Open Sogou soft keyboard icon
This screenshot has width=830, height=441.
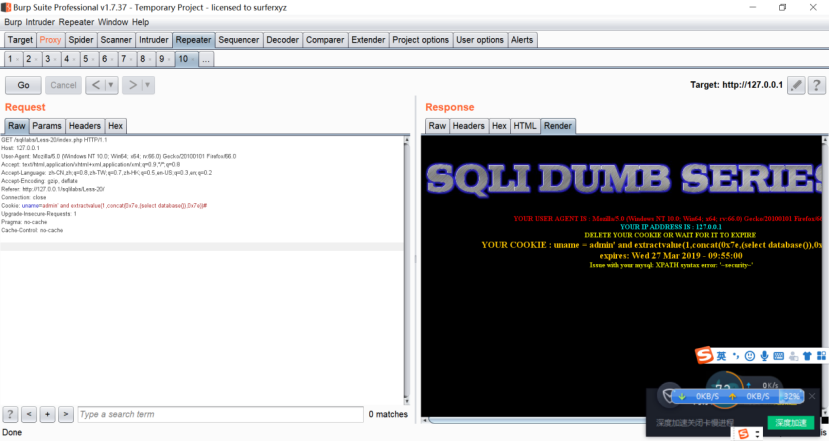coord(779,356)
